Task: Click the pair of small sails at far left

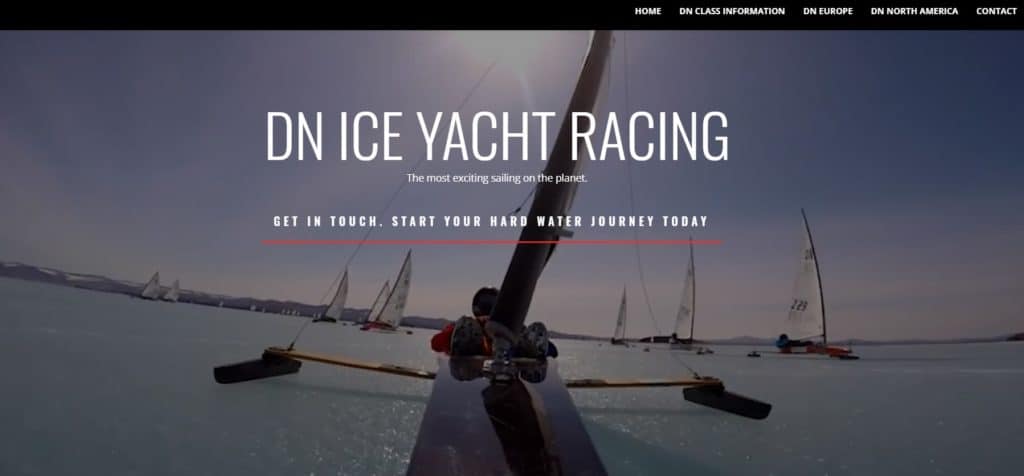Action: [160, 287]
